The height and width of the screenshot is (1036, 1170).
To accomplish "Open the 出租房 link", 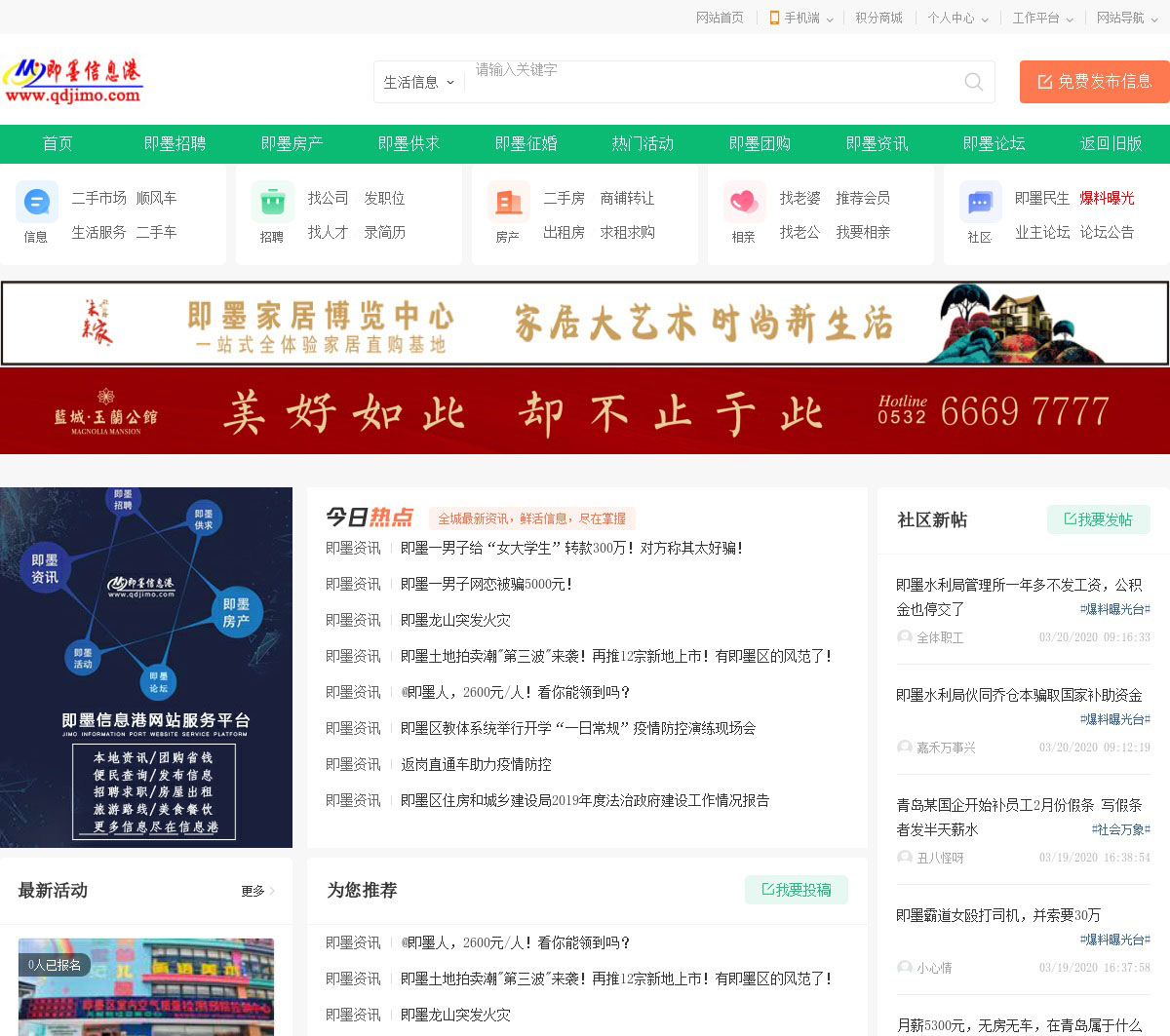I will coord(564,232).
